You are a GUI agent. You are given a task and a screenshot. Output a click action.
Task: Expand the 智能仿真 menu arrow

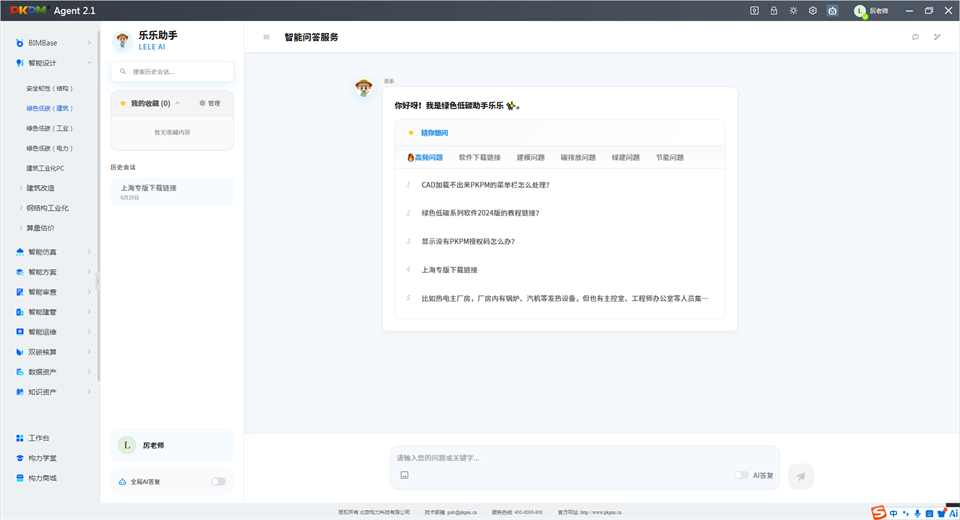tap(89, 252)
